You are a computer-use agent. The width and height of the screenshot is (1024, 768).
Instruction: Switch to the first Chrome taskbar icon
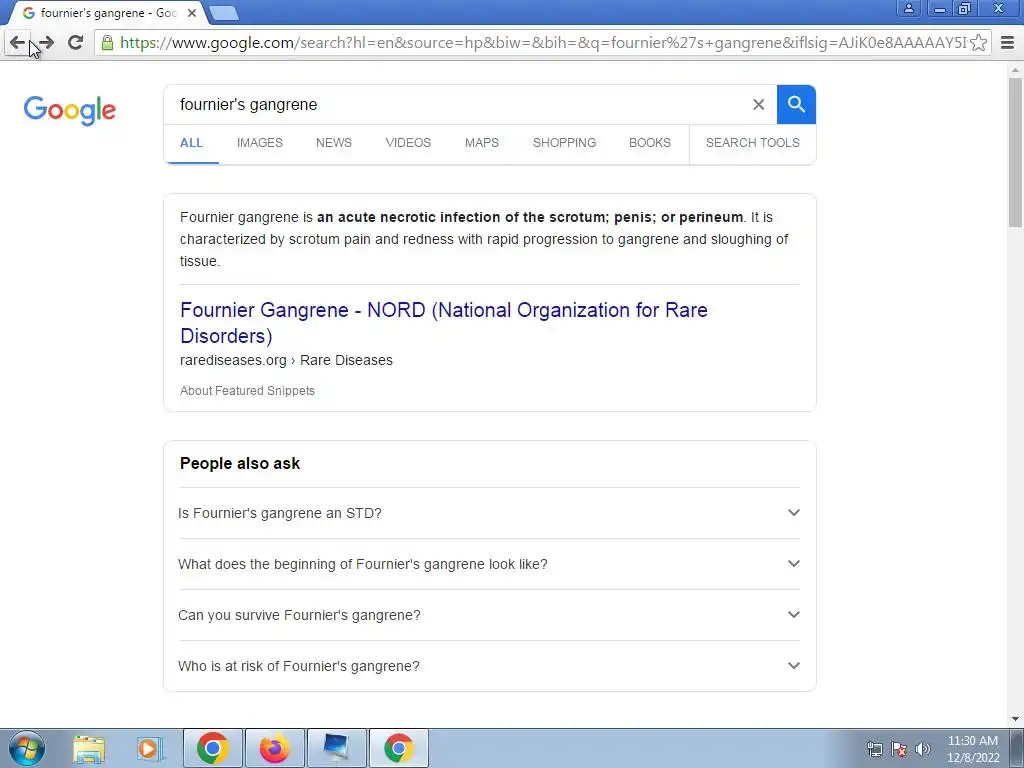213,748
